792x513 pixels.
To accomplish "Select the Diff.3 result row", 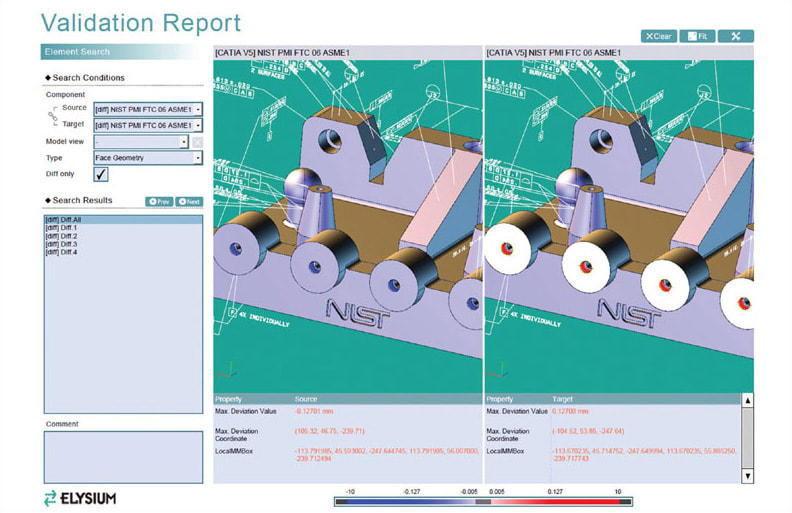I will [123, 244].
